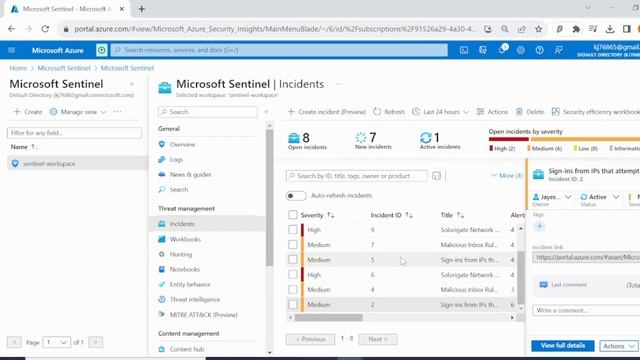
Task: Open a new browser tab
Action: tap(142, 9)
